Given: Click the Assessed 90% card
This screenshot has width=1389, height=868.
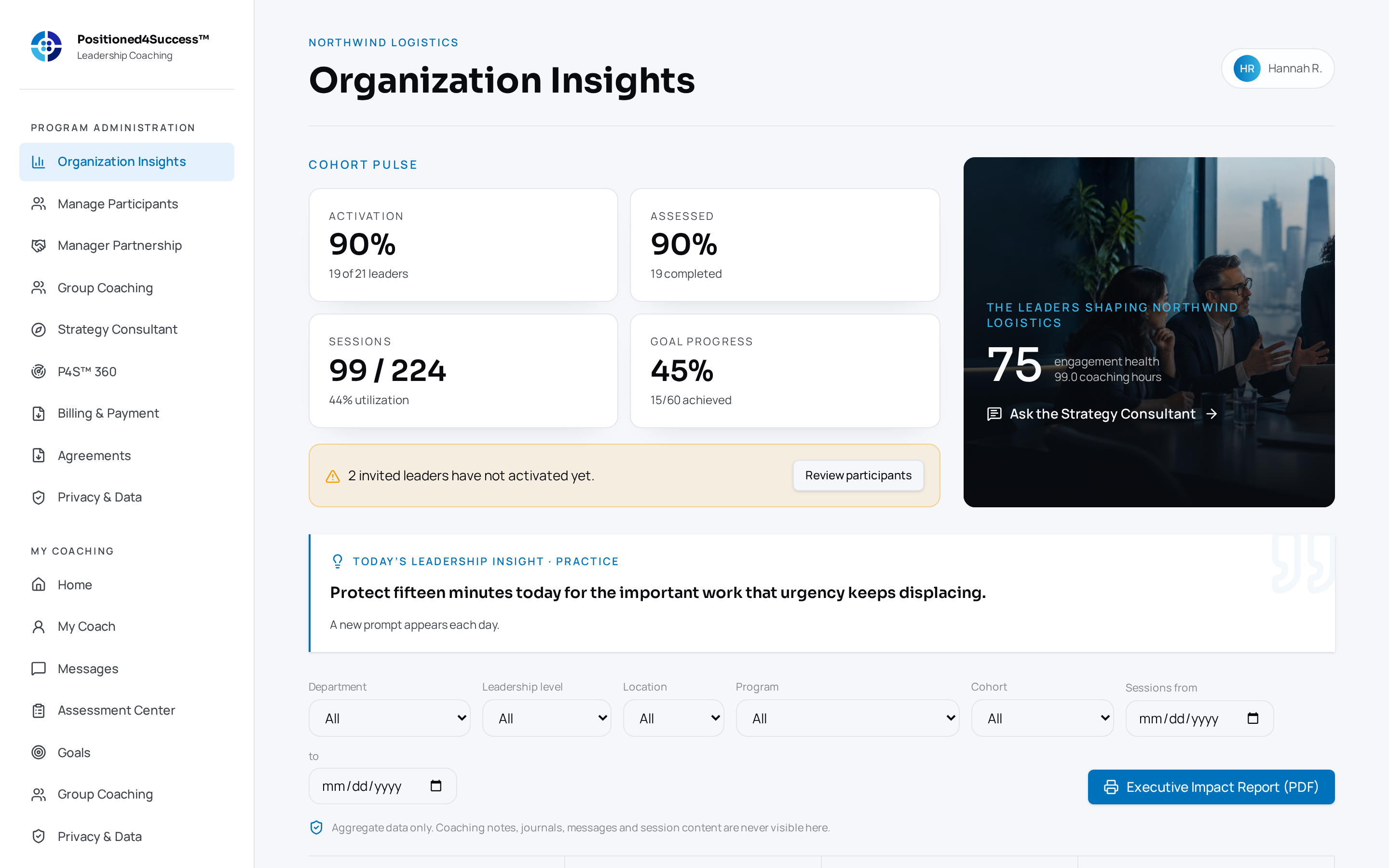Looking at the screenshot, I should 785,245.
